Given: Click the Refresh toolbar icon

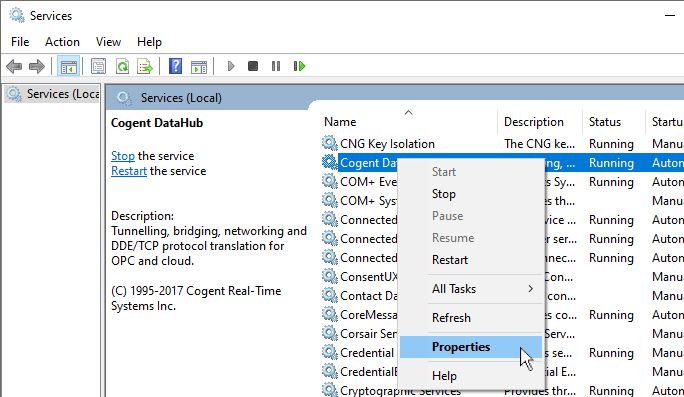Looking at the screenshot, I should point(122,66).
